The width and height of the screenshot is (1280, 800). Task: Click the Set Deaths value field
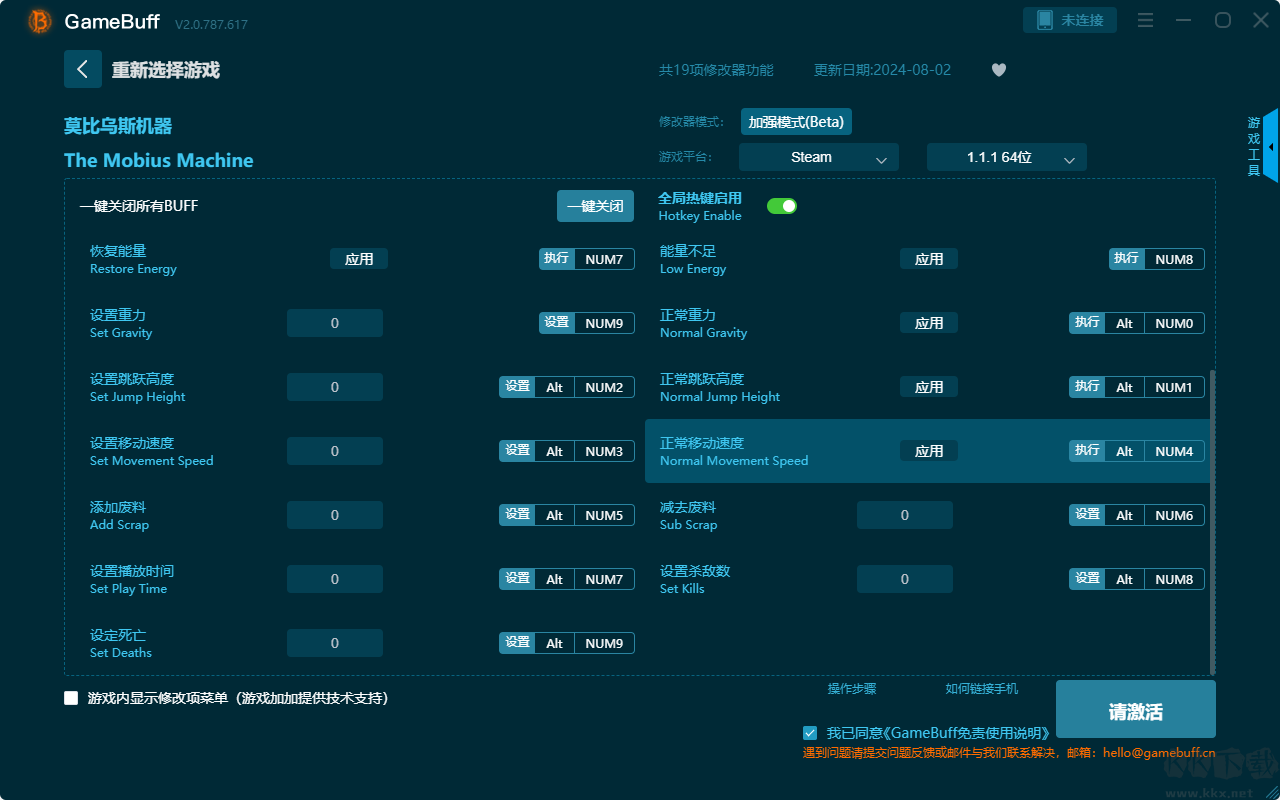point(335,643)
